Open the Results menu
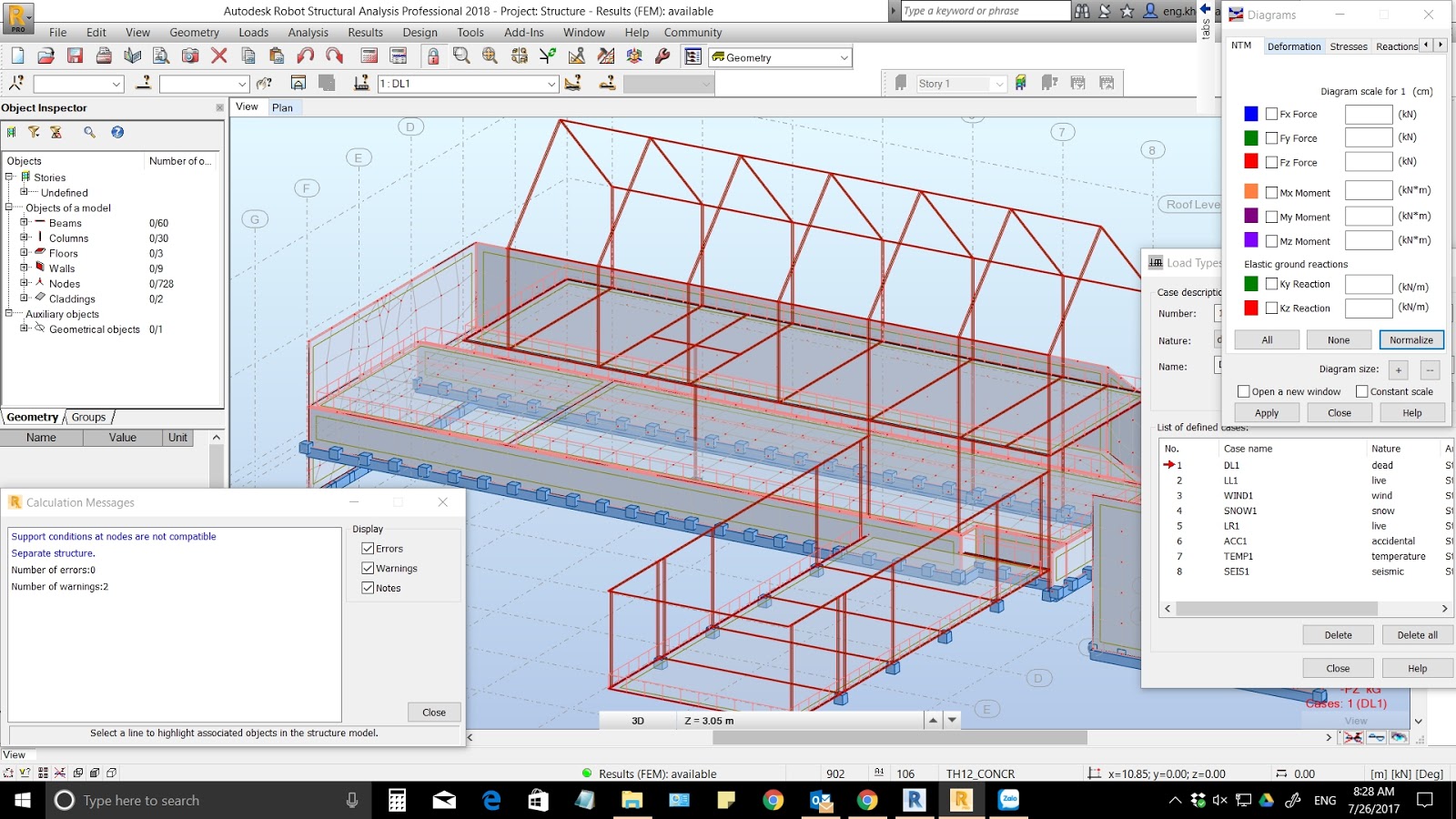This screenshot has width=1456, height=819. [x=365, y=32]
